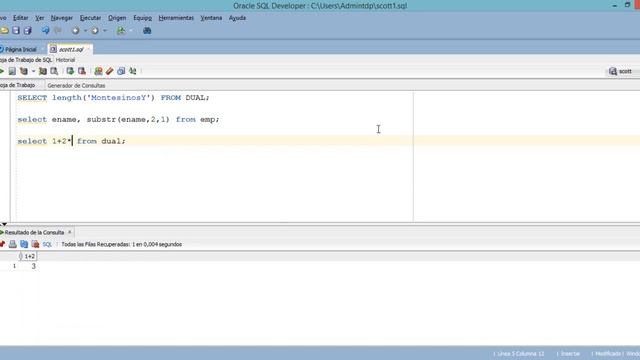Viewport: 640px width, 360px height.
Task: Launch the SQL Tuning Advisor icon
Action: 54,71
